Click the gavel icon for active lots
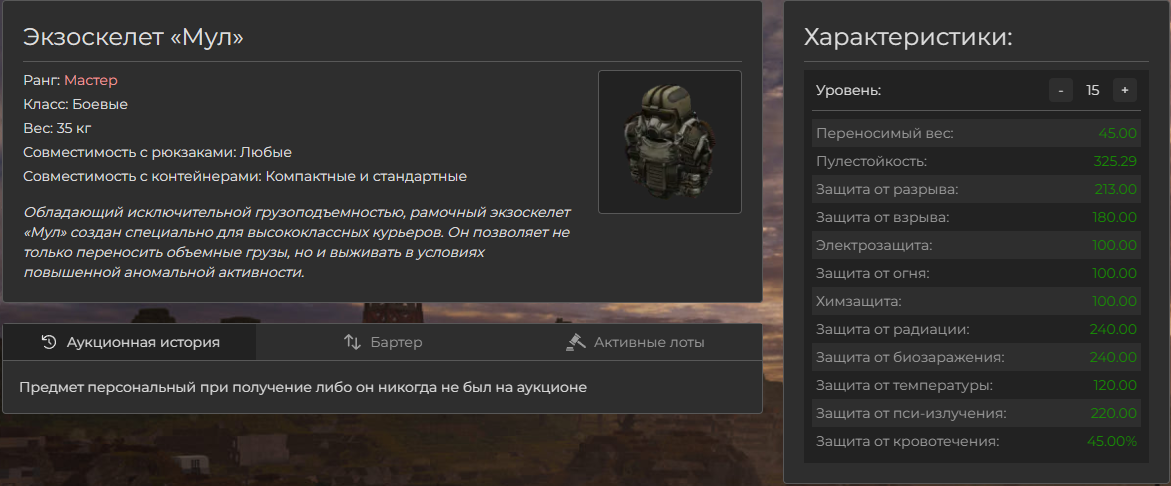 point(576,343)
